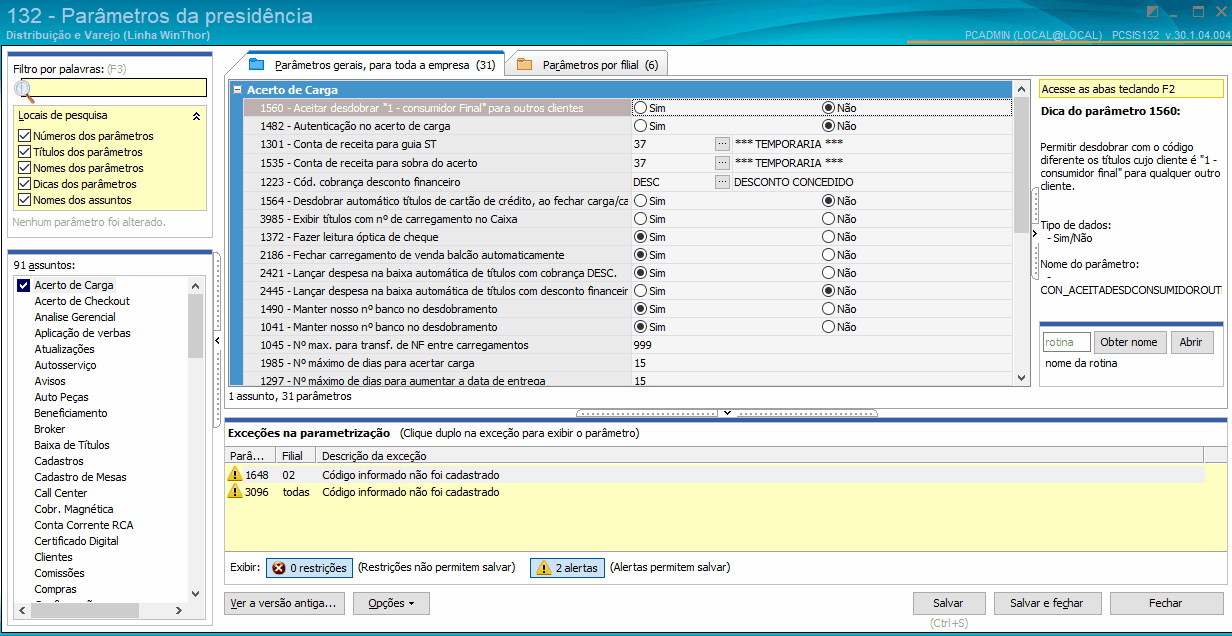The height and width of the screenshot is (636, 1232).
Task: Click the Salvar button
Action: [x=948, y=603]
